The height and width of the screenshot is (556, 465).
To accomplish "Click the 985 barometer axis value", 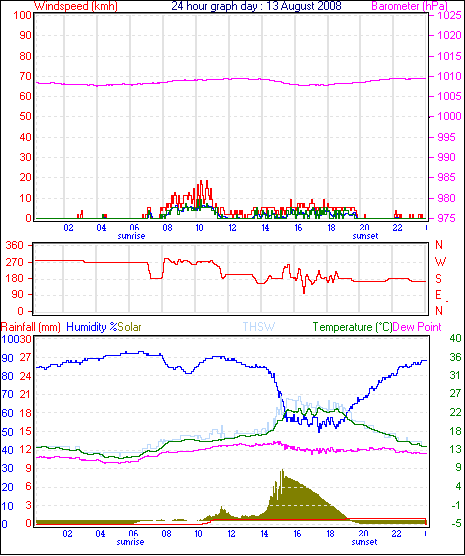I will coord(447,177).
